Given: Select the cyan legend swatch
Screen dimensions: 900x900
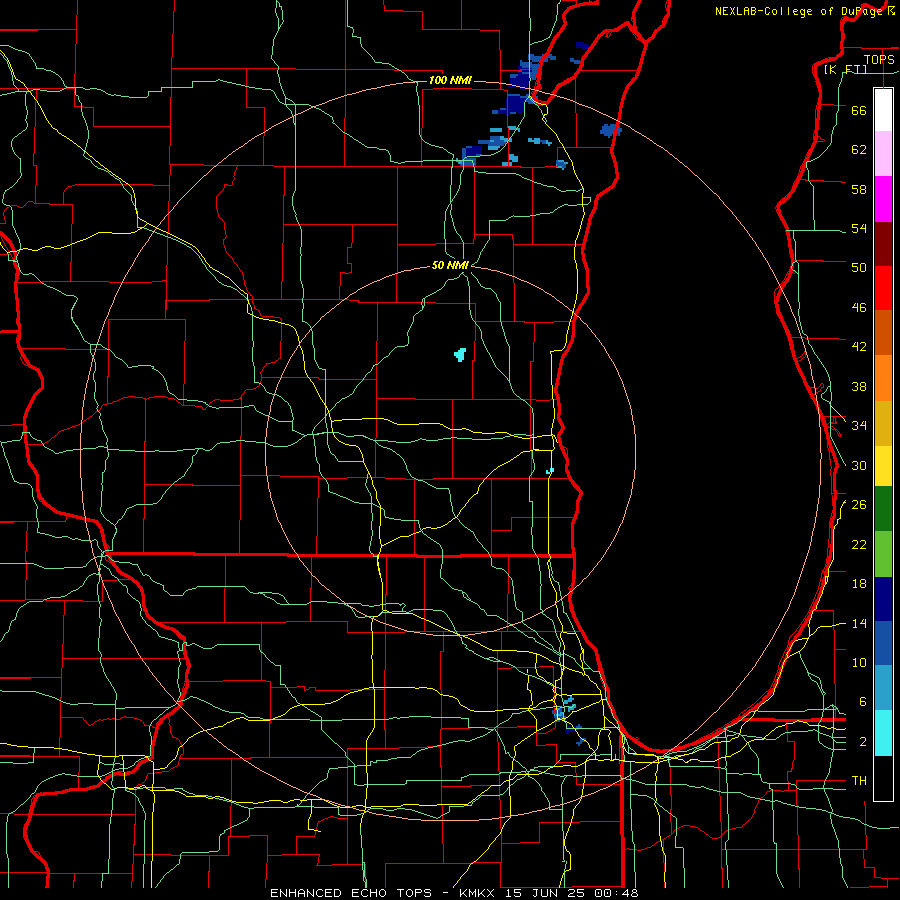Looking at the screenshot, I should coord(883,733).
